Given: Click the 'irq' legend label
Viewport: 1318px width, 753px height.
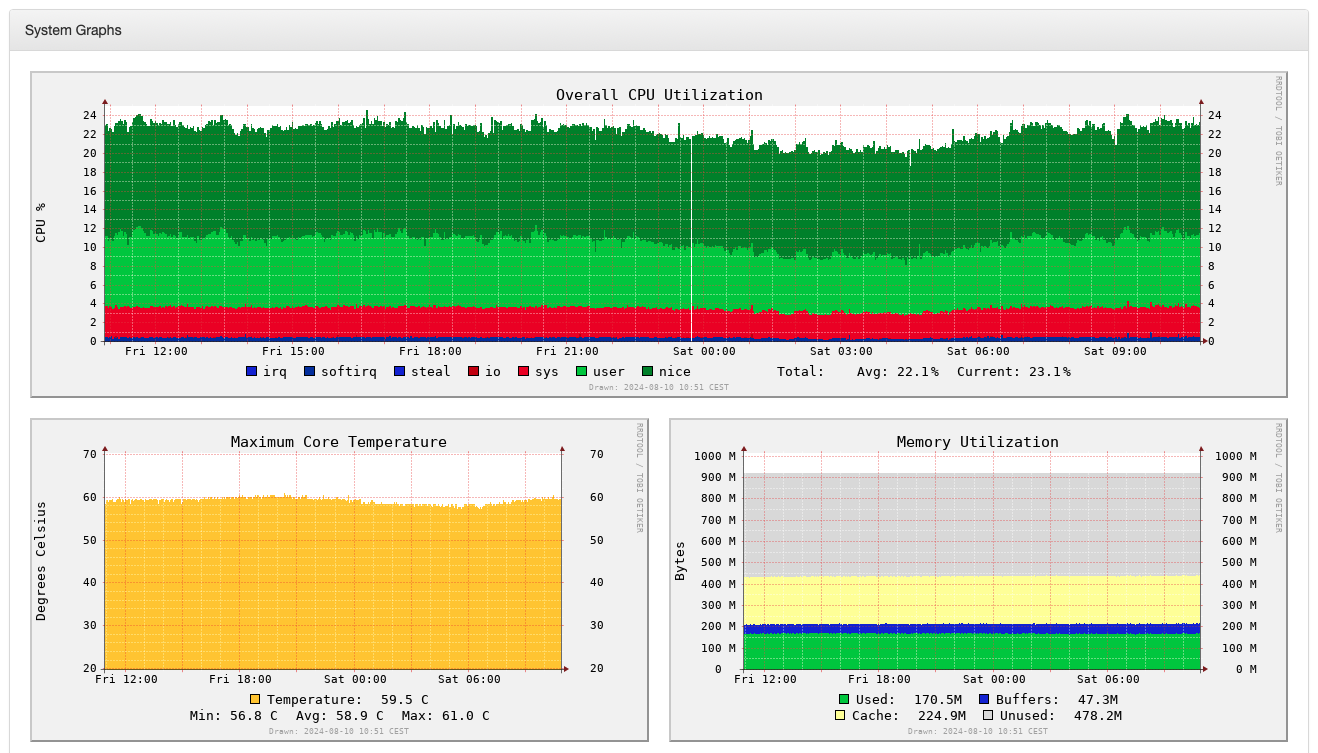Looking at the screenshot, I should click(x=274, y=371).
